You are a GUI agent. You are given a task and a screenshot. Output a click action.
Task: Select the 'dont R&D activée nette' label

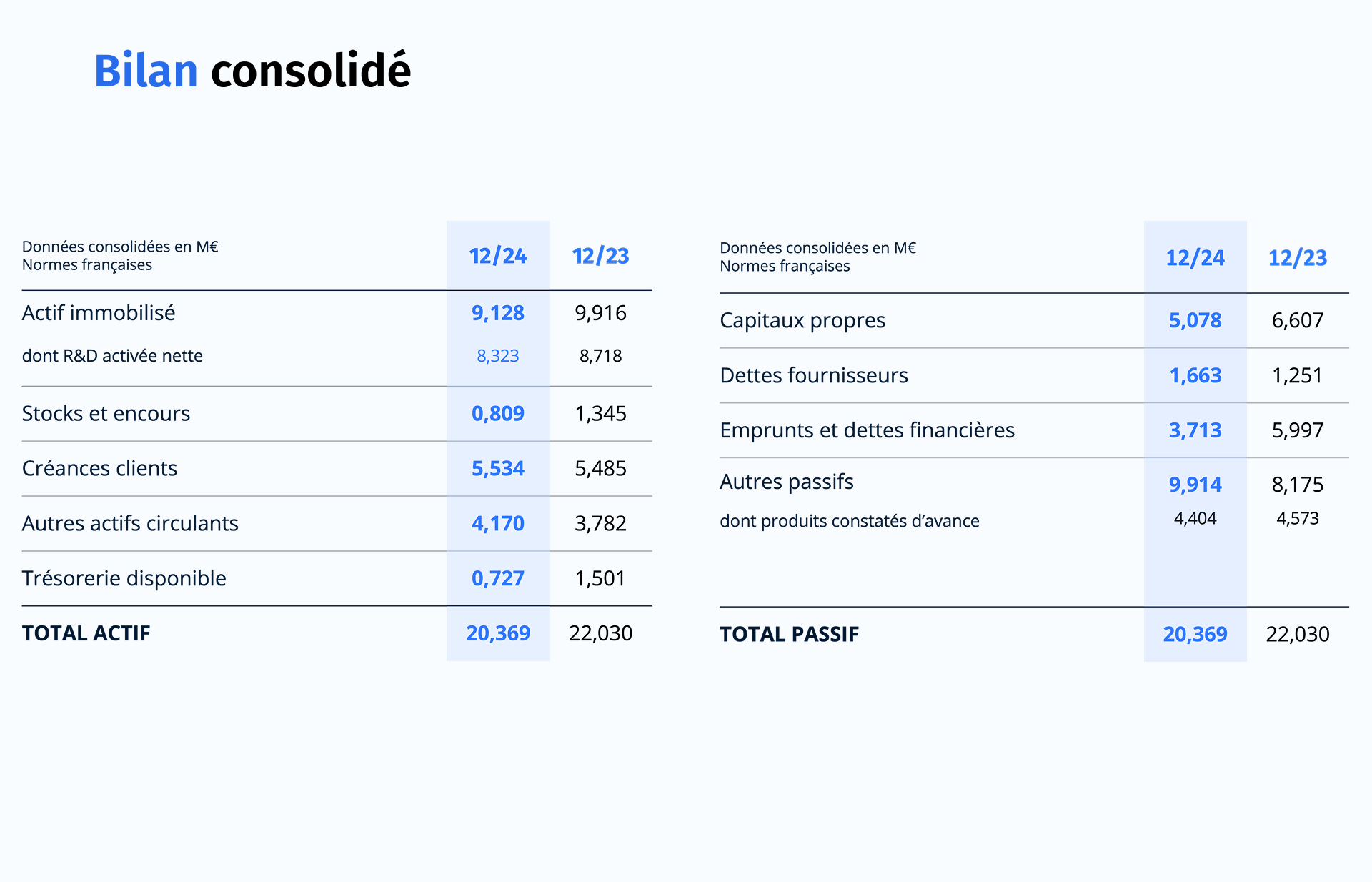pyautogui.click(x=112, y=356)
